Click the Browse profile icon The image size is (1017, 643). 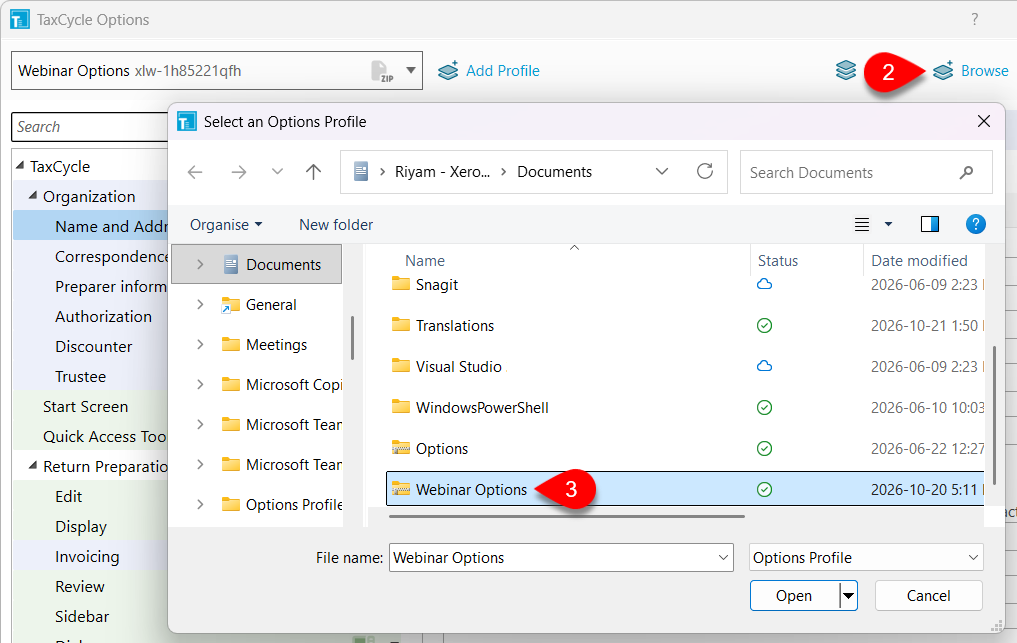coord(943,70)
